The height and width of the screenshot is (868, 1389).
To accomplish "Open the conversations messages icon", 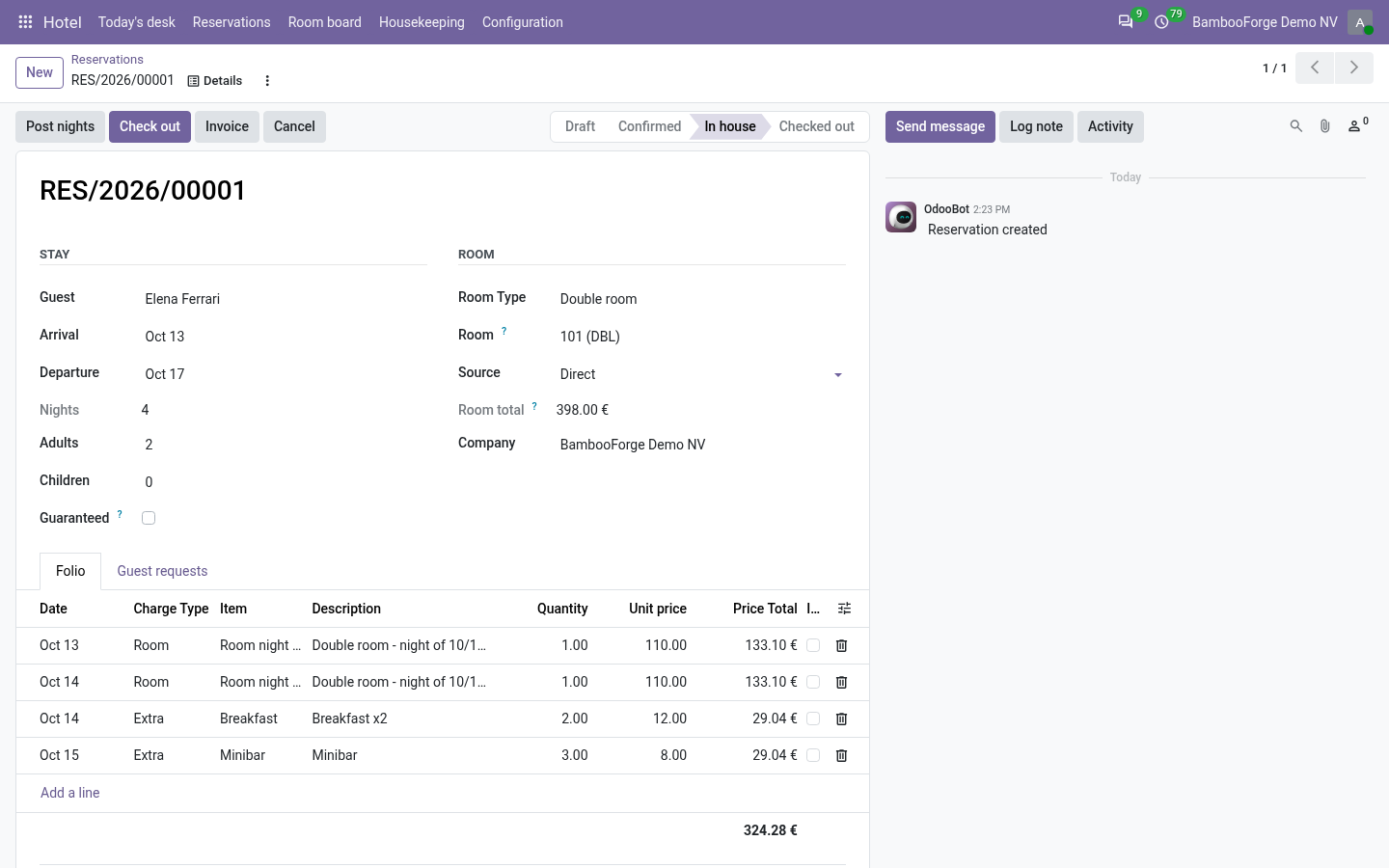I will tap(1126, 22).
